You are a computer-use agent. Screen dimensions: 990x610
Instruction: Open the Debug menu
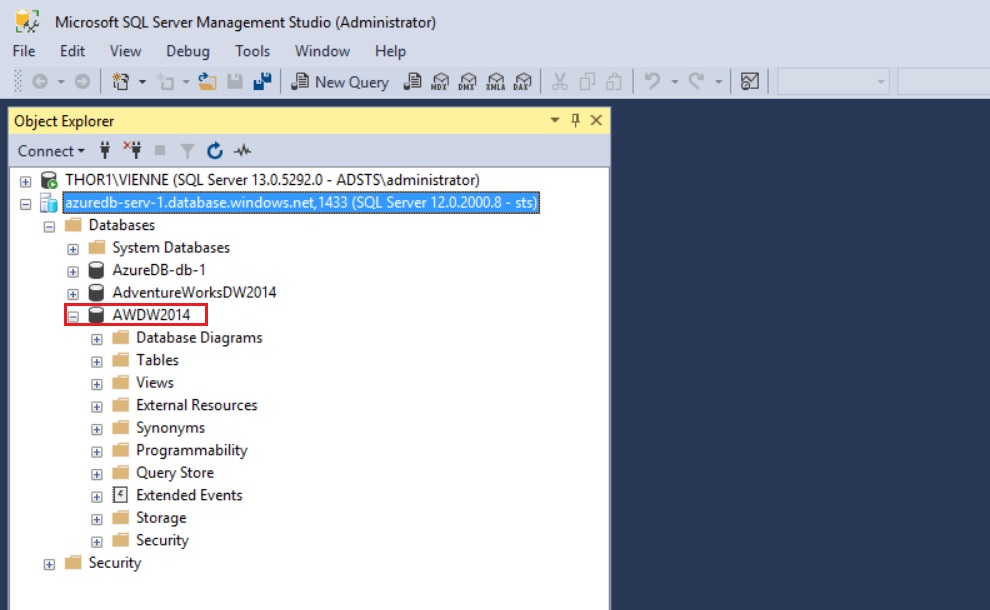tap(188, 51)
